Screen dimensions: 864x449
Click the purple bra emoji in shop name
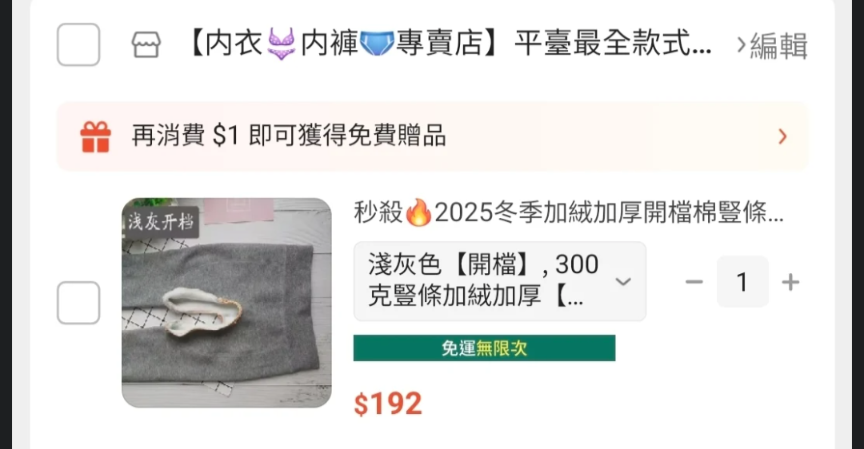[281, 44]
